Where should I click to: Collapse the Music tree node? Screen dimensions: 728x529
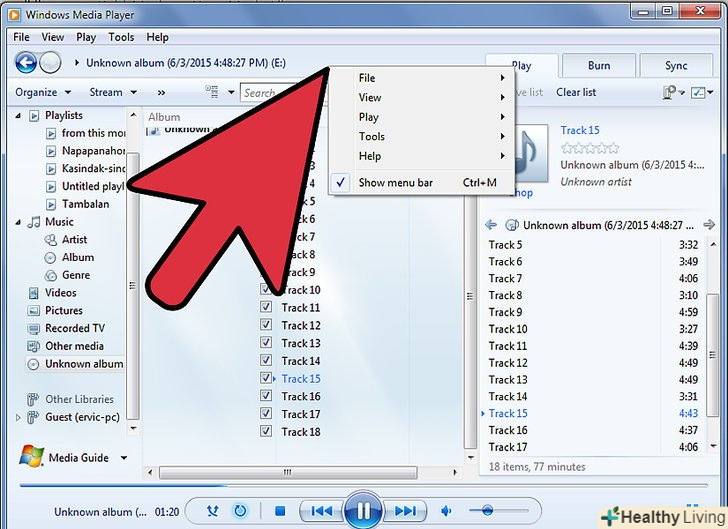pos(18,222)
